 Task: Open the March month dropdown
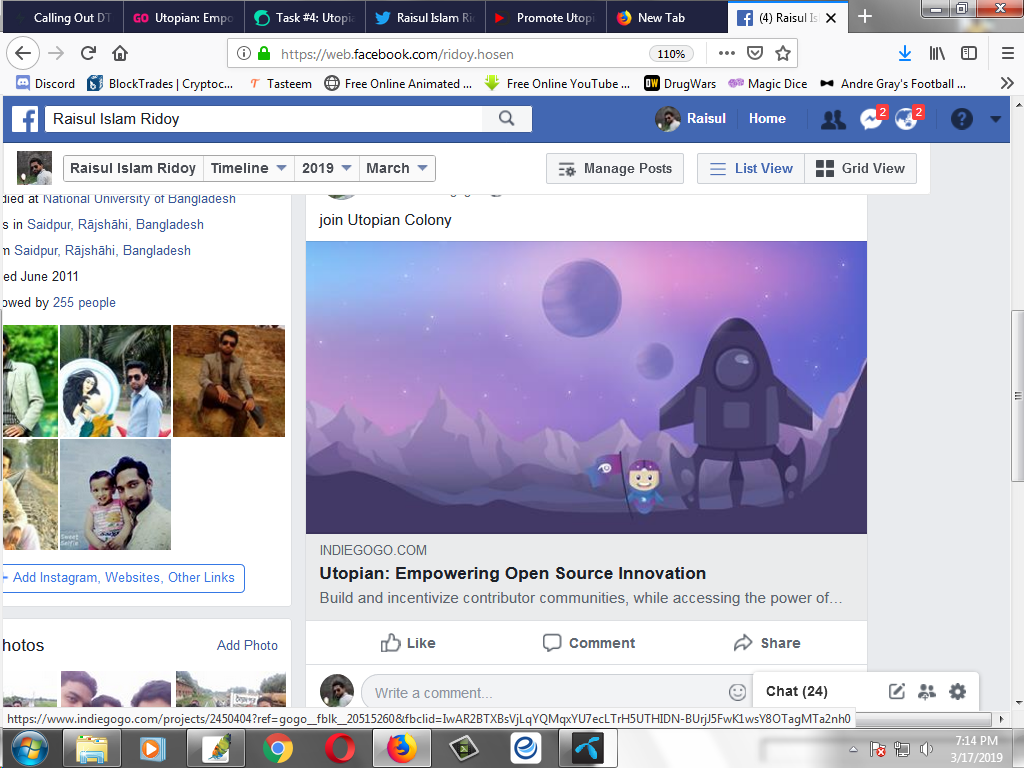point(396,168)
